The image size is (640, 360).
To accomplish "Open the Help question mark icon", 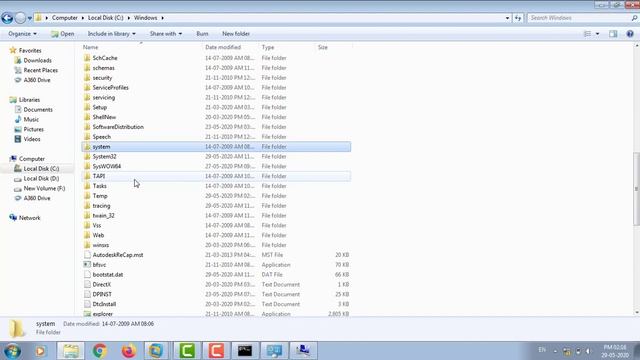I will (630, 34).
